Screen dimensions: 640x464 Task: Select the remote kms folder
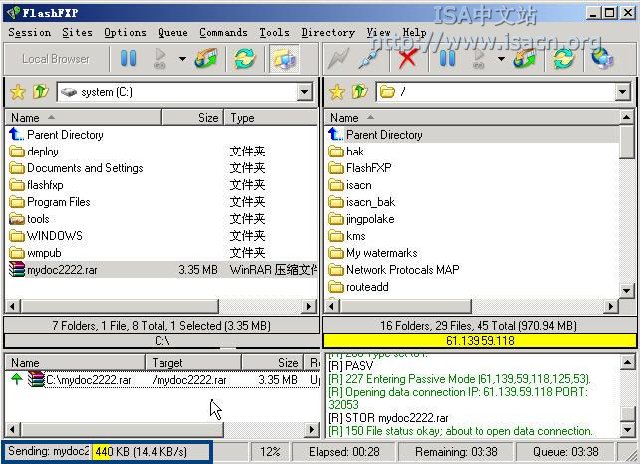click(x=347, y=235)
